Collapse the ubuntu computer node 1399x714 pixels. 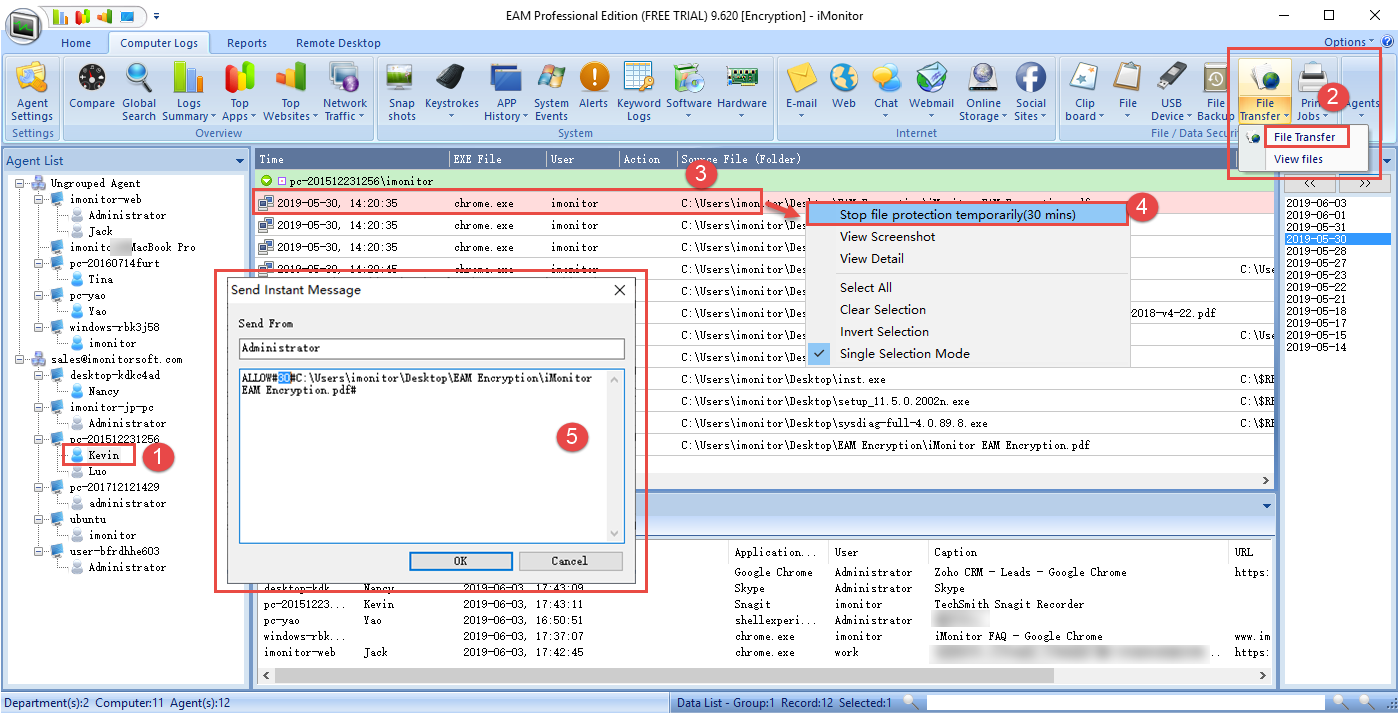[x=41, y=519]
